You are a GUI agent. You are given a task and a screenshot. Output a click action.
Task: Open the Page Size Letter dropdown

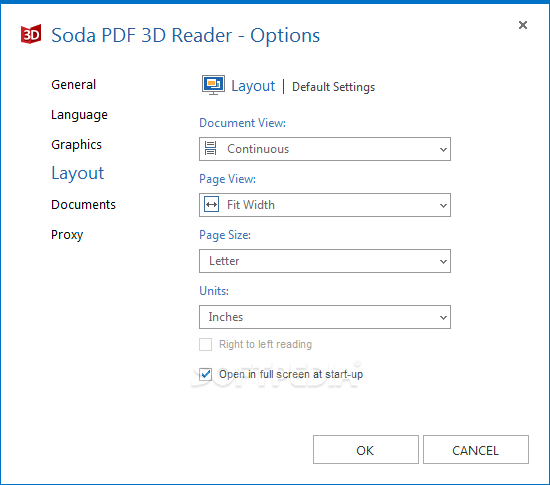tap(325, 261)
